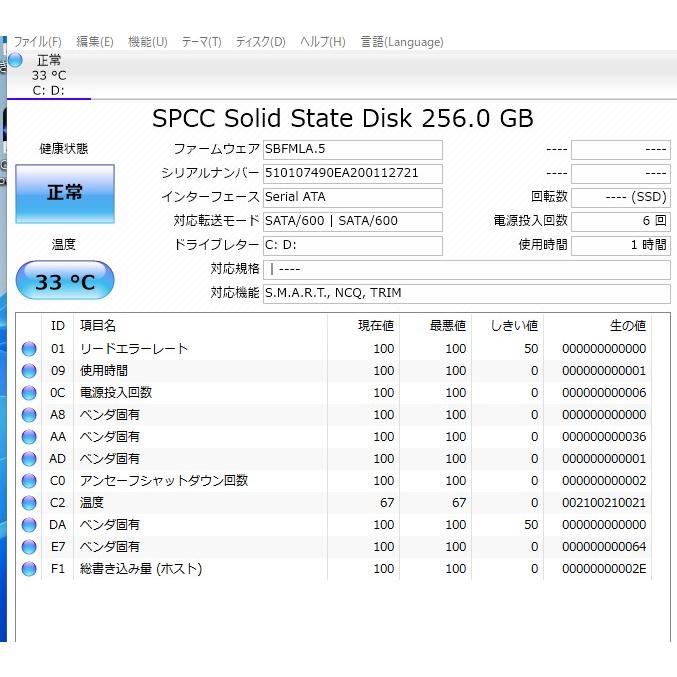Open the ファイル(F) menu
The image size is (677, 677).
click(38, 42)
